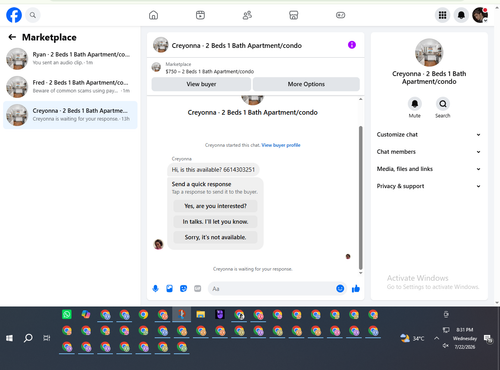
Task: Go to the Home feed icon
Action: (153, 15)
